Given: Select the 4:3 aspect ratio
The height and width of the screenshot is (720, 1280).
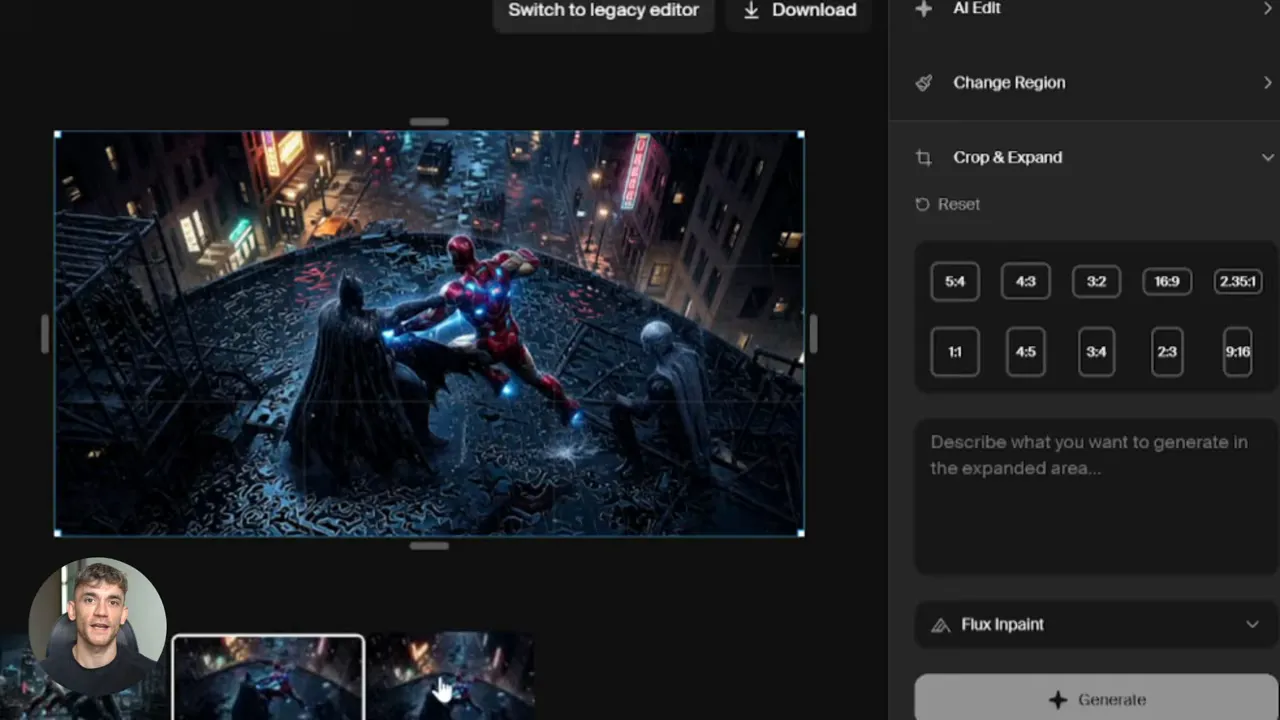Looking at the screenshot, I should pyautogui.click(x=1026, y=281).
